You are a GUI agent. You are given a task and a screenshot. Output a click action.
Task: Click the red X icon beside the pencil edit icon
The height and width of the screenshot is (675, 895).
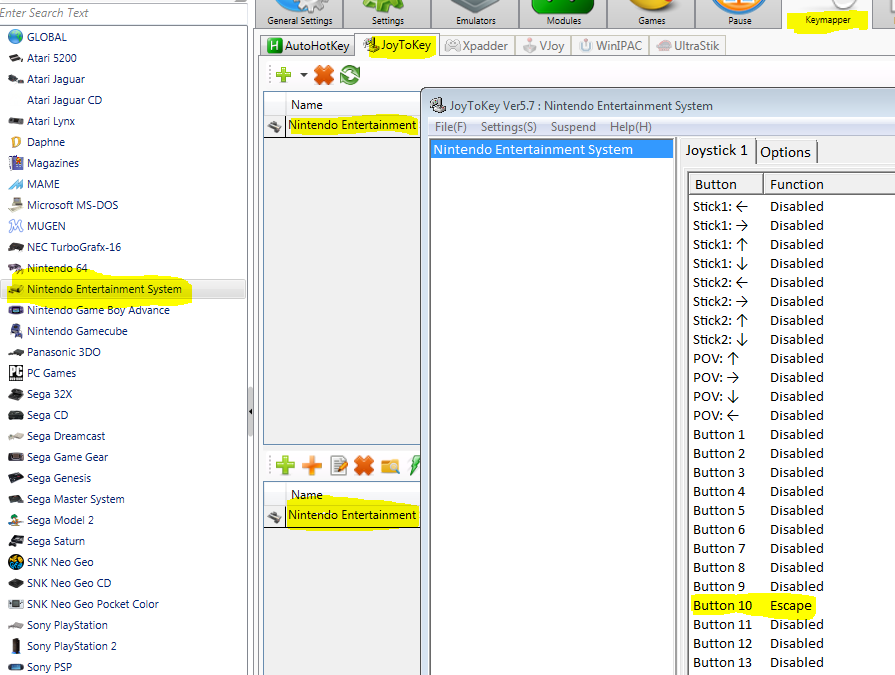coord(364,465)
